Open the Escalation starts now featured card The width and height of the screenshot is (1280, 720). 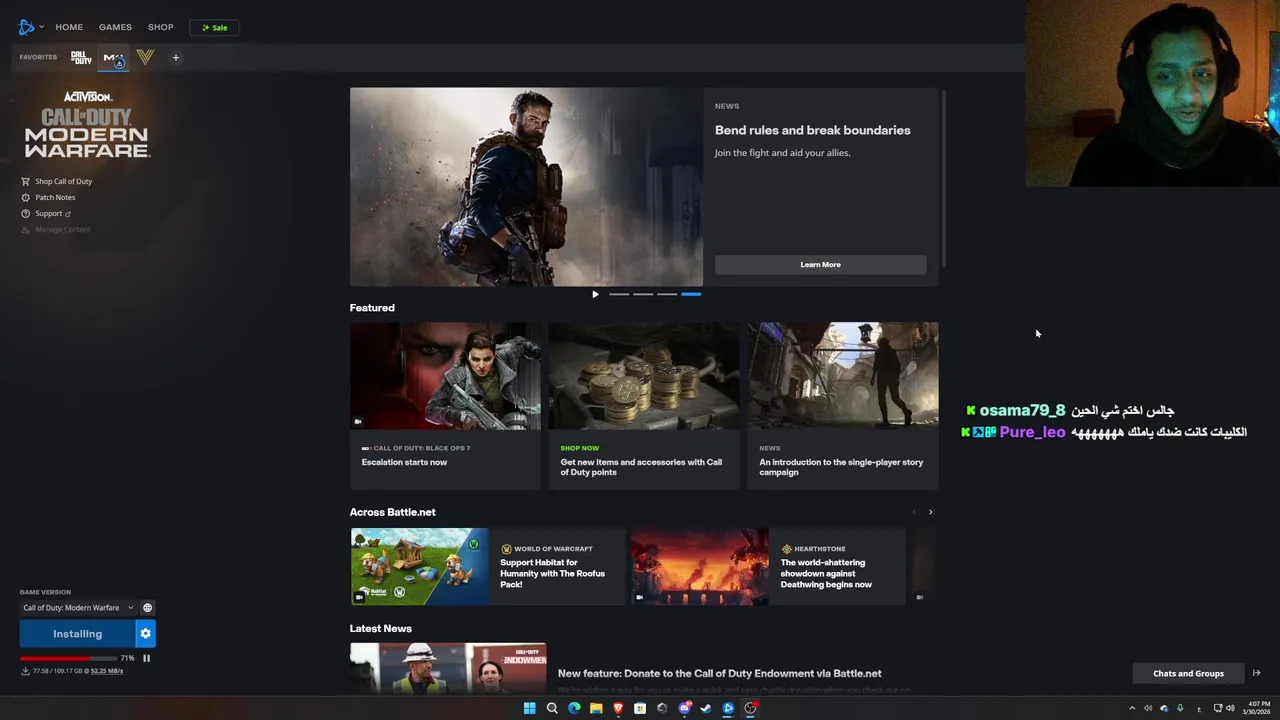(x=445, y=405)
